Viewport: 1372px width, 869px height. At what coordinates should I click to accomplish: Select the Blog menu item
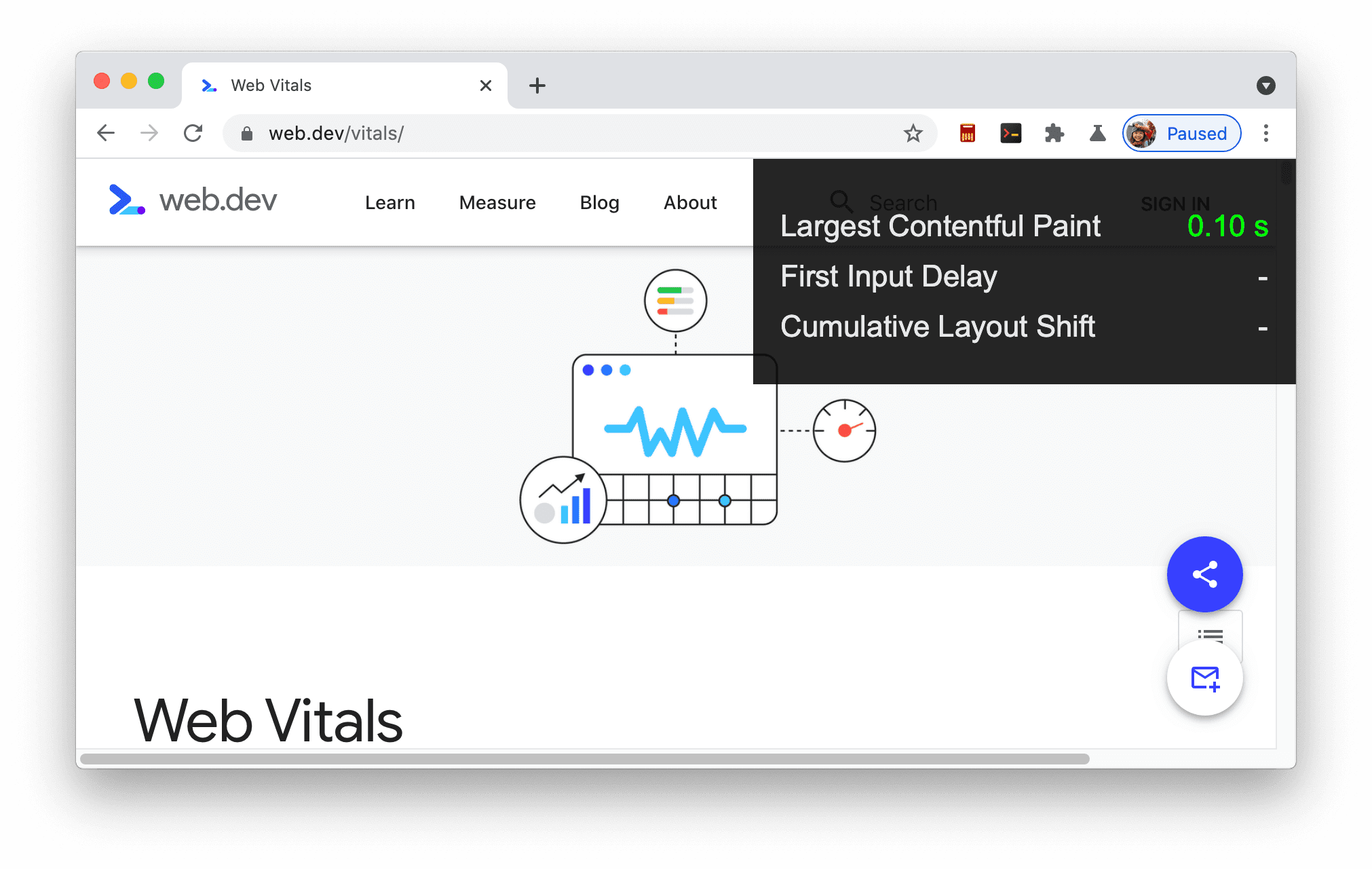coord(600,203)
